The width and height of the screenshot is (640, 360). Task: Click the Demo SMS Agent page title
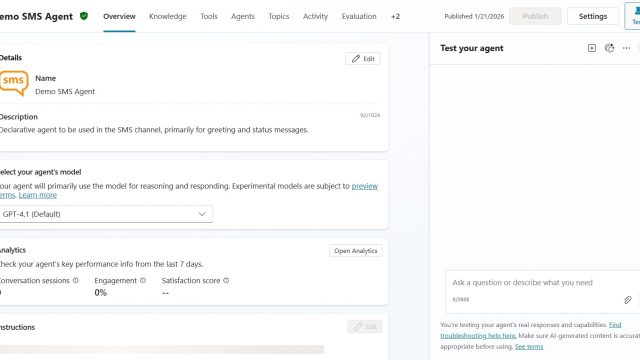coord(36,17)
